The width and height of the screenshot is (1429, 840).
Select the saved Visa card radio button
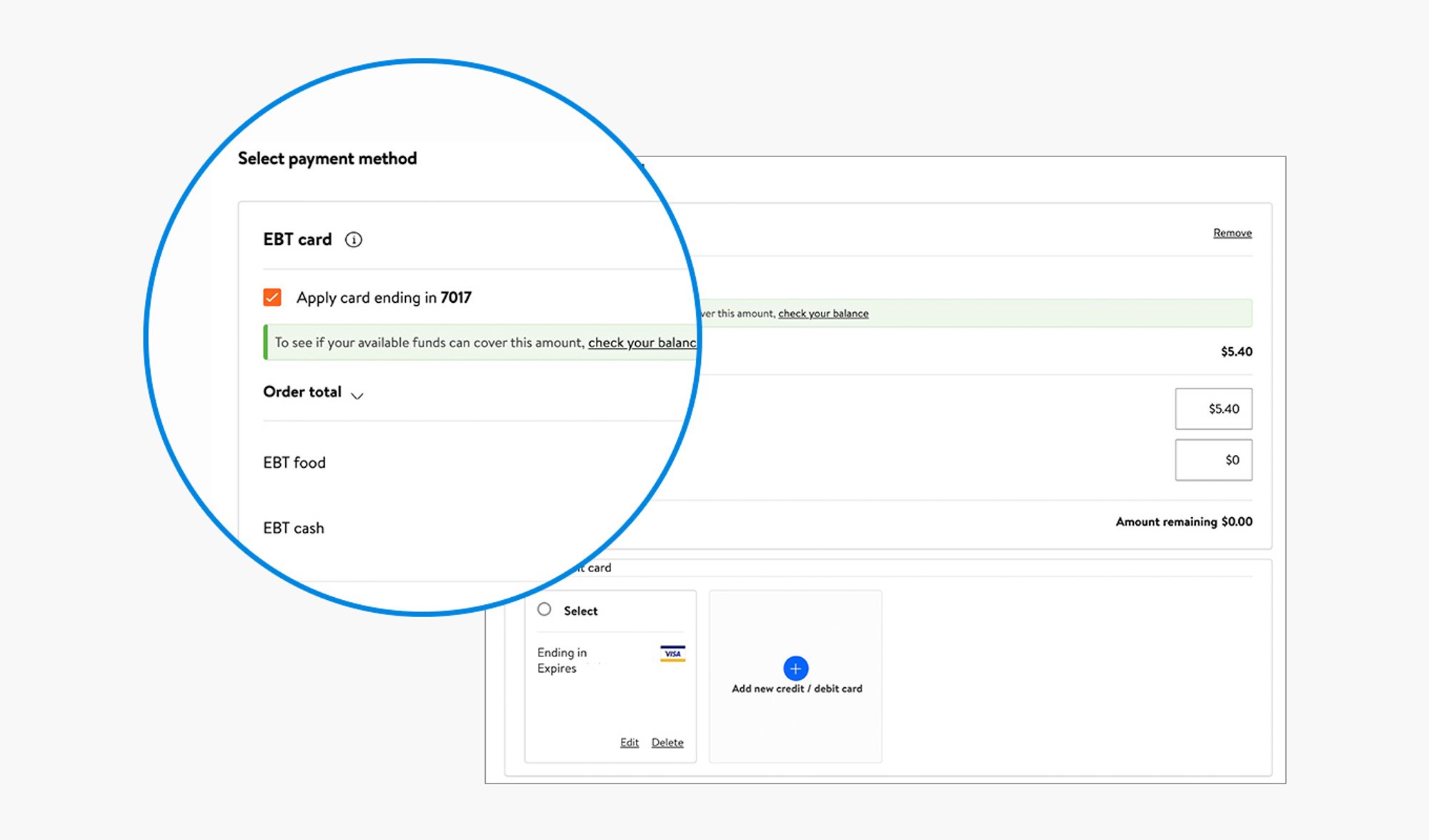click(544, 609)
